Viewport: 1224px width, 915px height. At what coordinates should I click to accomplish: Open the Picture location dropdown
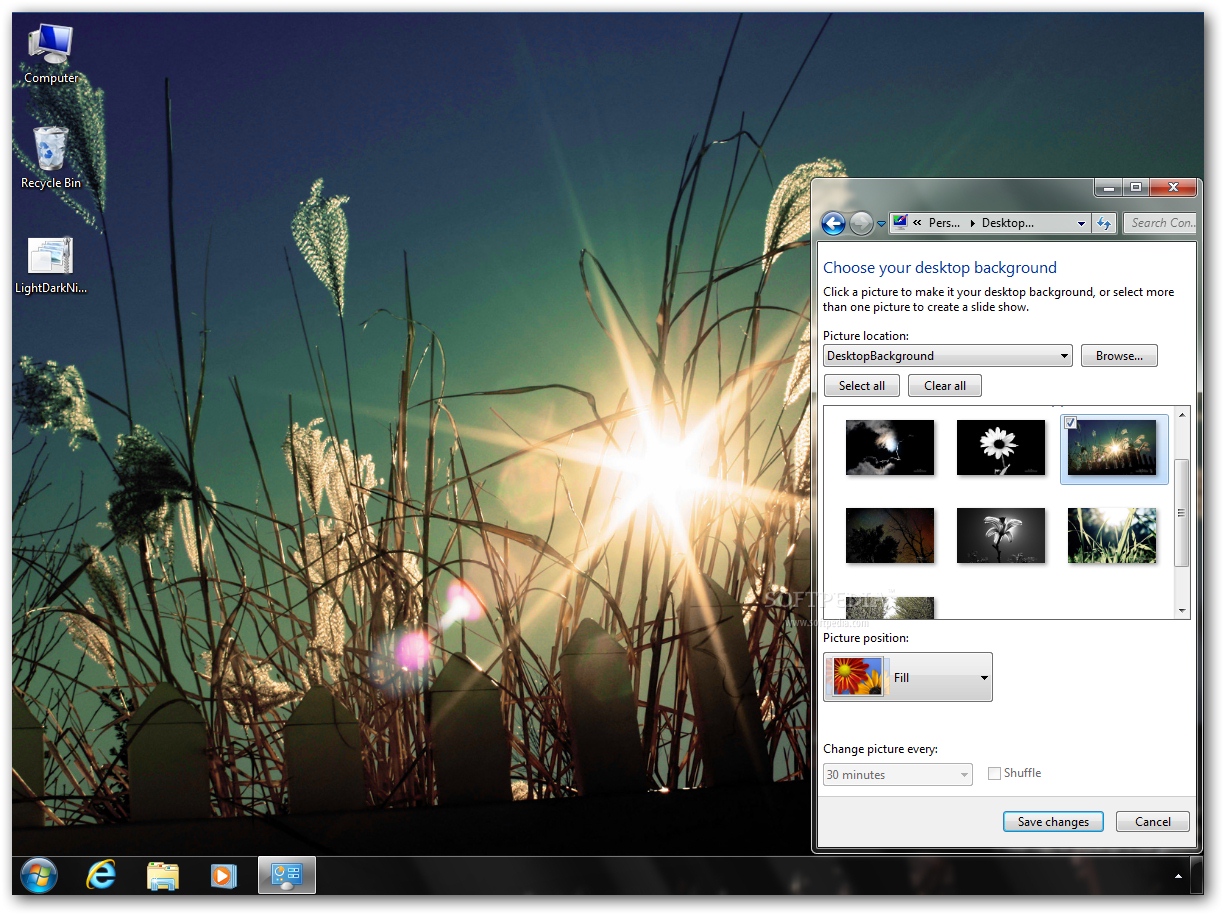click(x=948, y=356)
